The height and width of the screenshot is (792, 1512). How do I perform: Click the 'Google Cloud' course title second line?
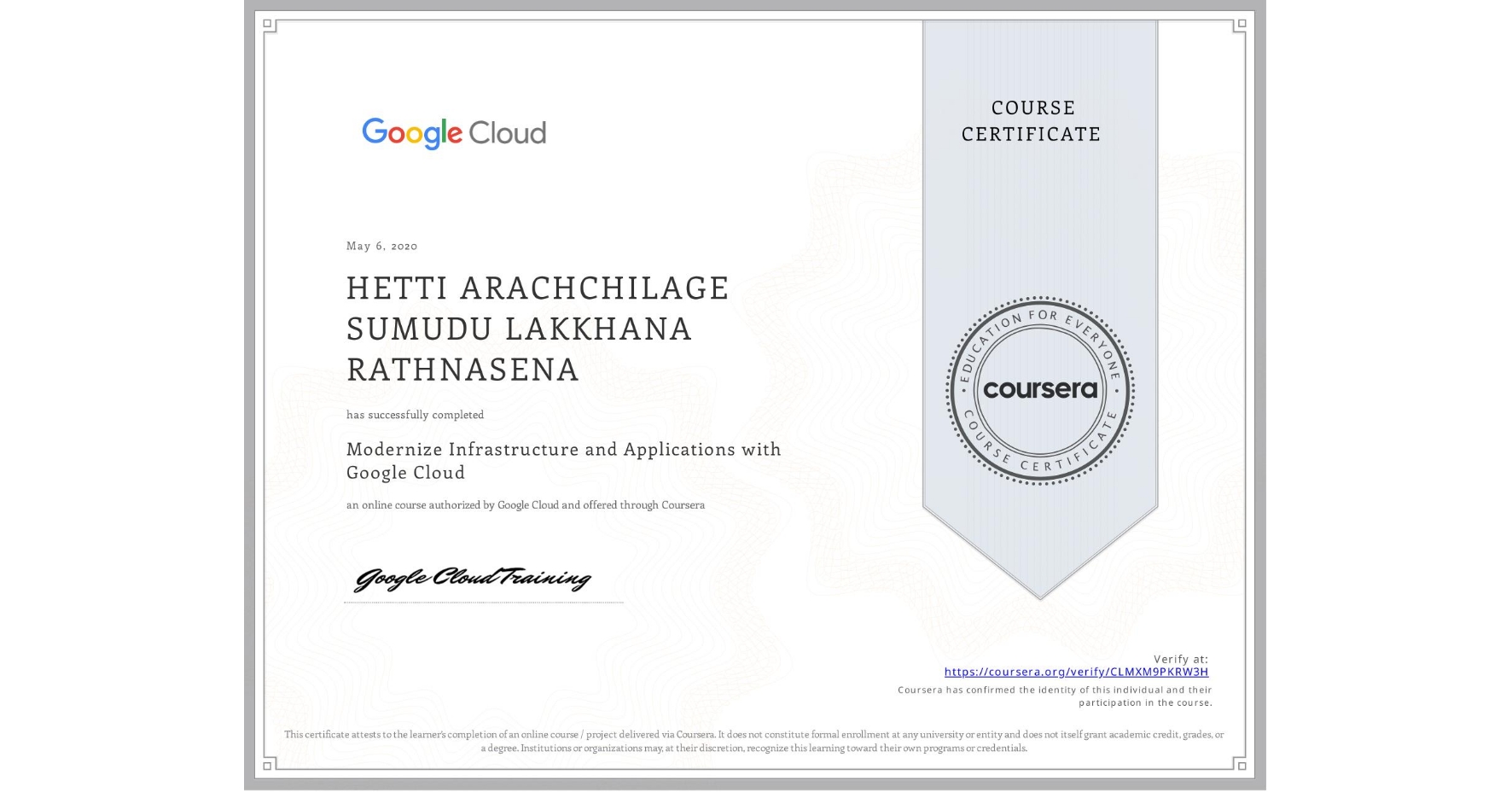click(405, 473)
